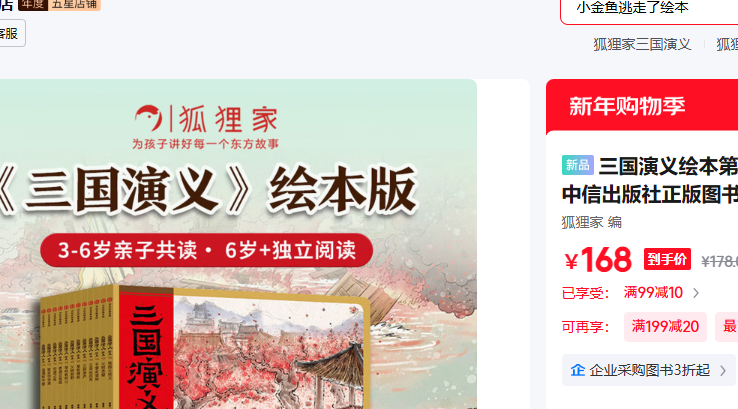Image resolution: width=738 pixels, height=409 pixels.
Task: Click the 新品 new product badge
Action: (578, 165)
